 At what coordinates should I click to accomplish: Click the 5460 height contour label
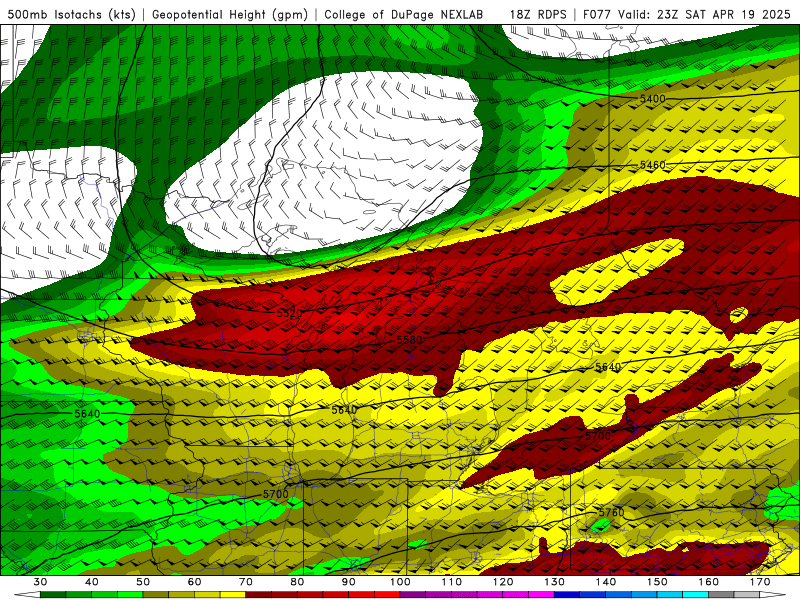click(653, 165)
